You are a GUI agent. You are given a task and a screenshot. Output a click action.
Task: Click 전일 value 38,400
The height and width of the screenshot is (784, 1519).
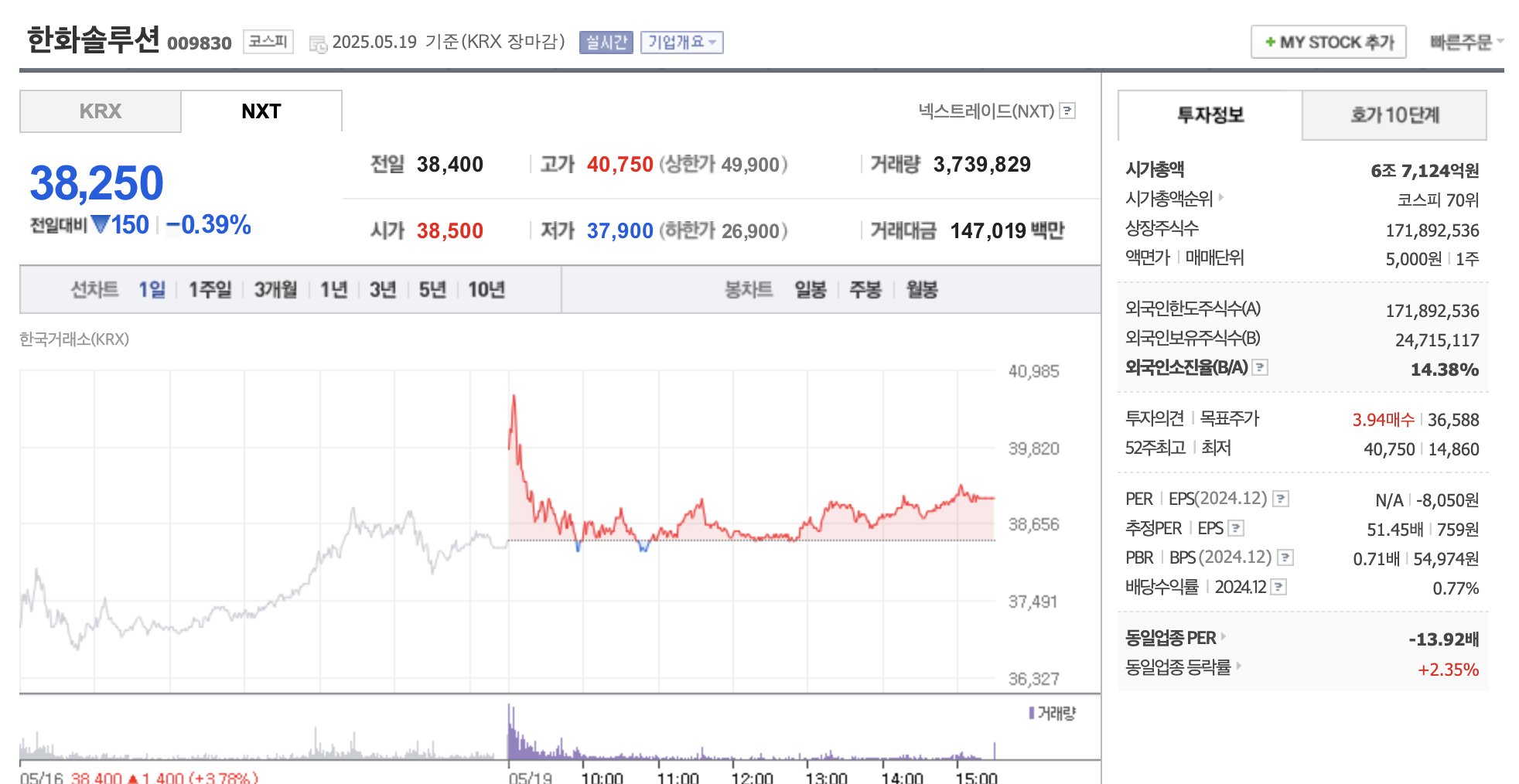coord(450,165)
